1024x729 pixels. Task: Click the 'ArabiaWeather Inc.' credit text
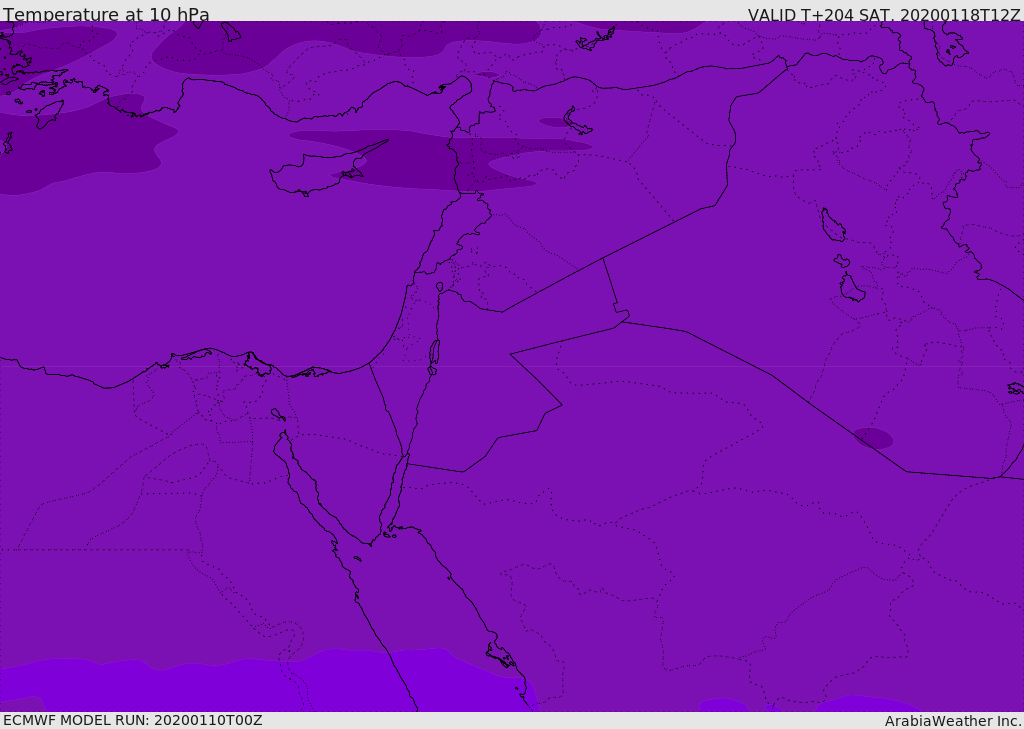(x=954, y=721)
